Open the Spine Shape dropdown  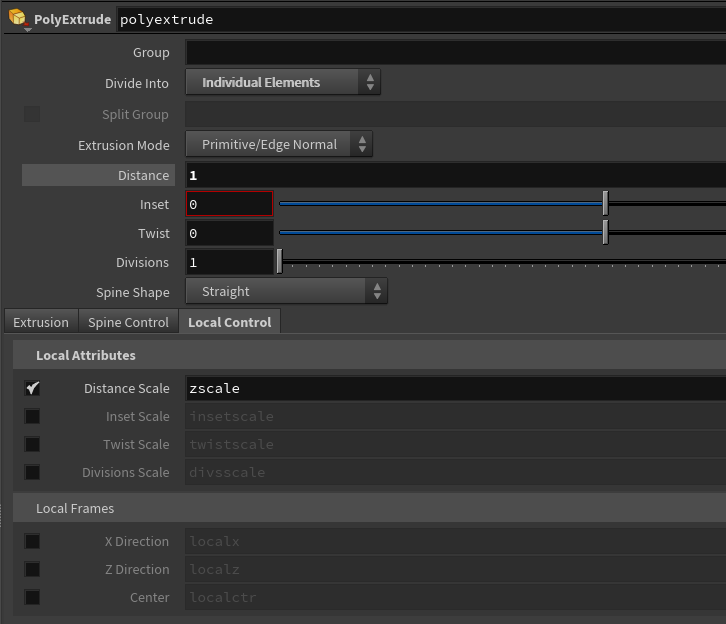tap(287, 291)
